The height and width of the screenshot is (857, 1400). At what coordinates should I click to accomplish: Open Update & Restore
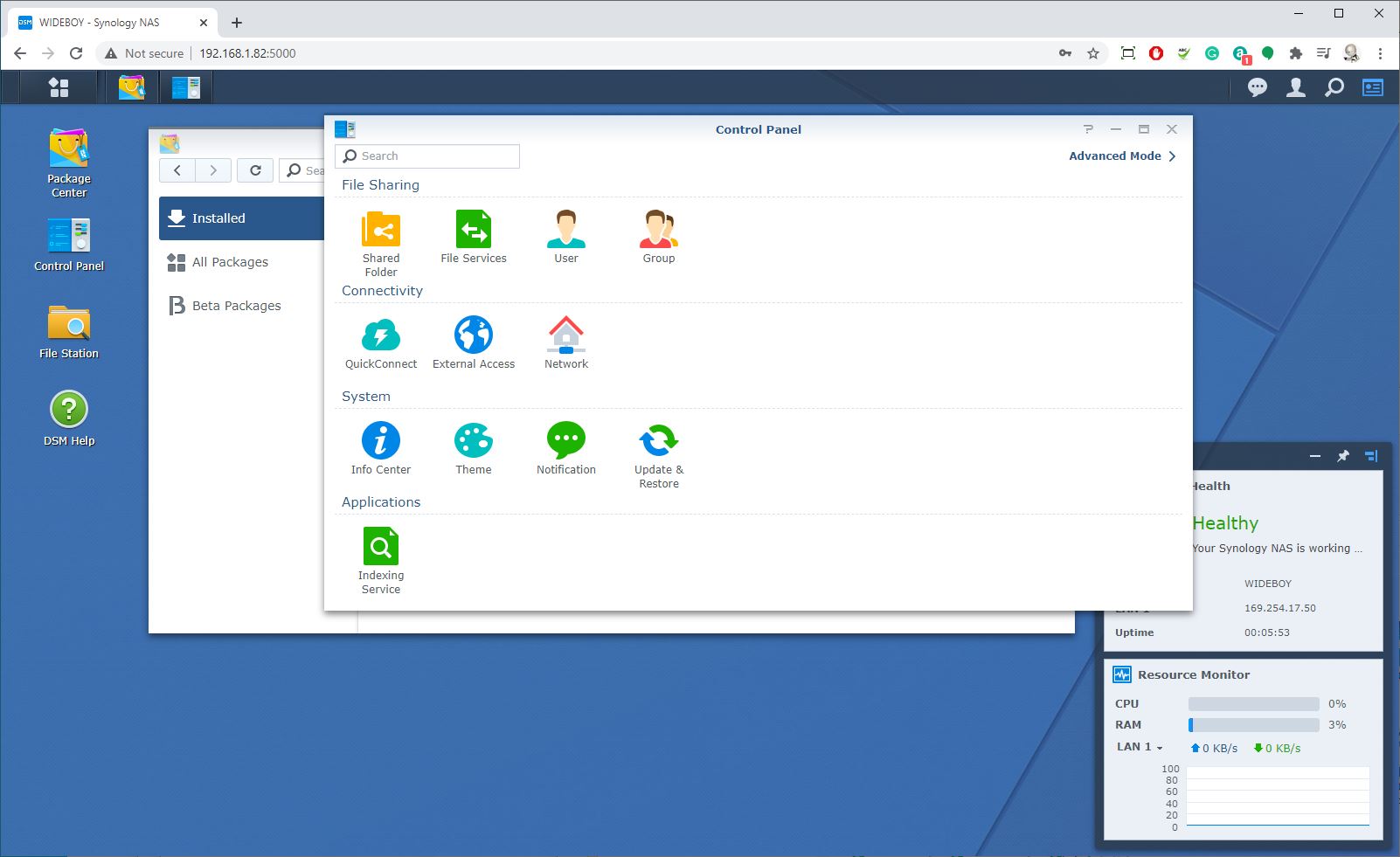pos(659,455)
